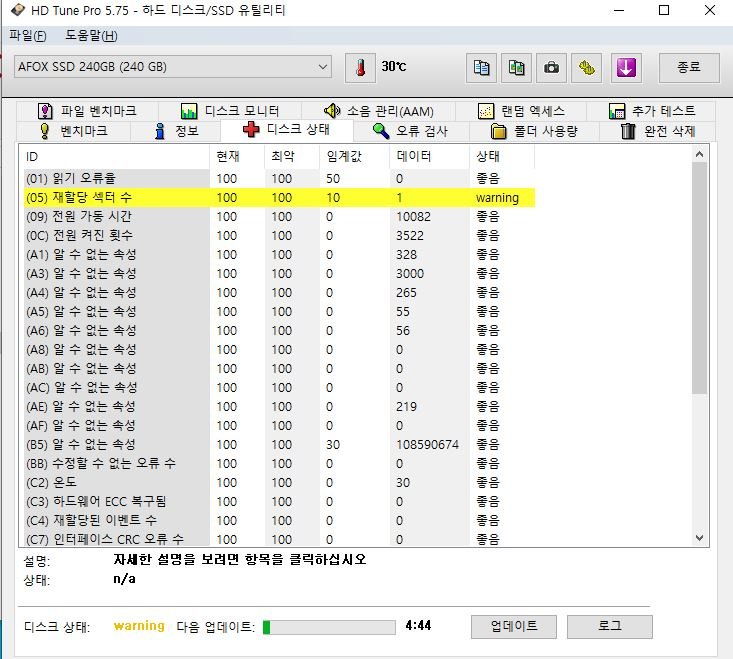Select the highlighted 재할당 섹터 수 warning row

[280, 198]
